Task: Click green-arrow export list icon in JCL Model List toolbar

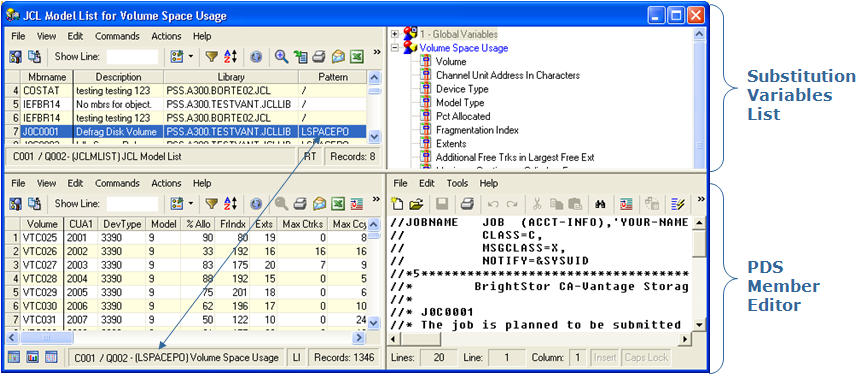Action: 300,56
